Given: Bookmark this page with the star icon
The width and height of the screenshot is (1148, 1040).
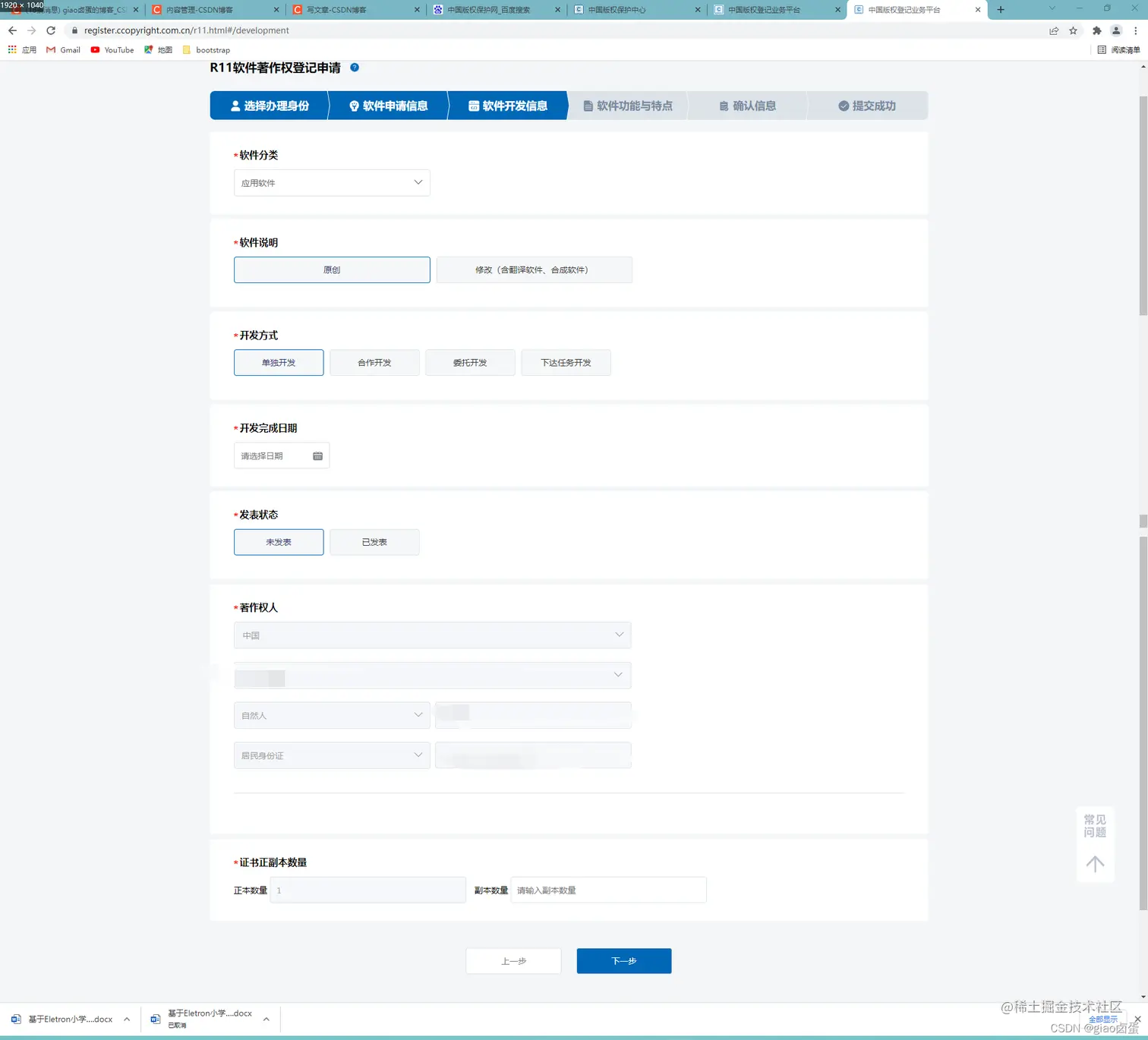Looking at the screenshot, I should point(1073,30).
